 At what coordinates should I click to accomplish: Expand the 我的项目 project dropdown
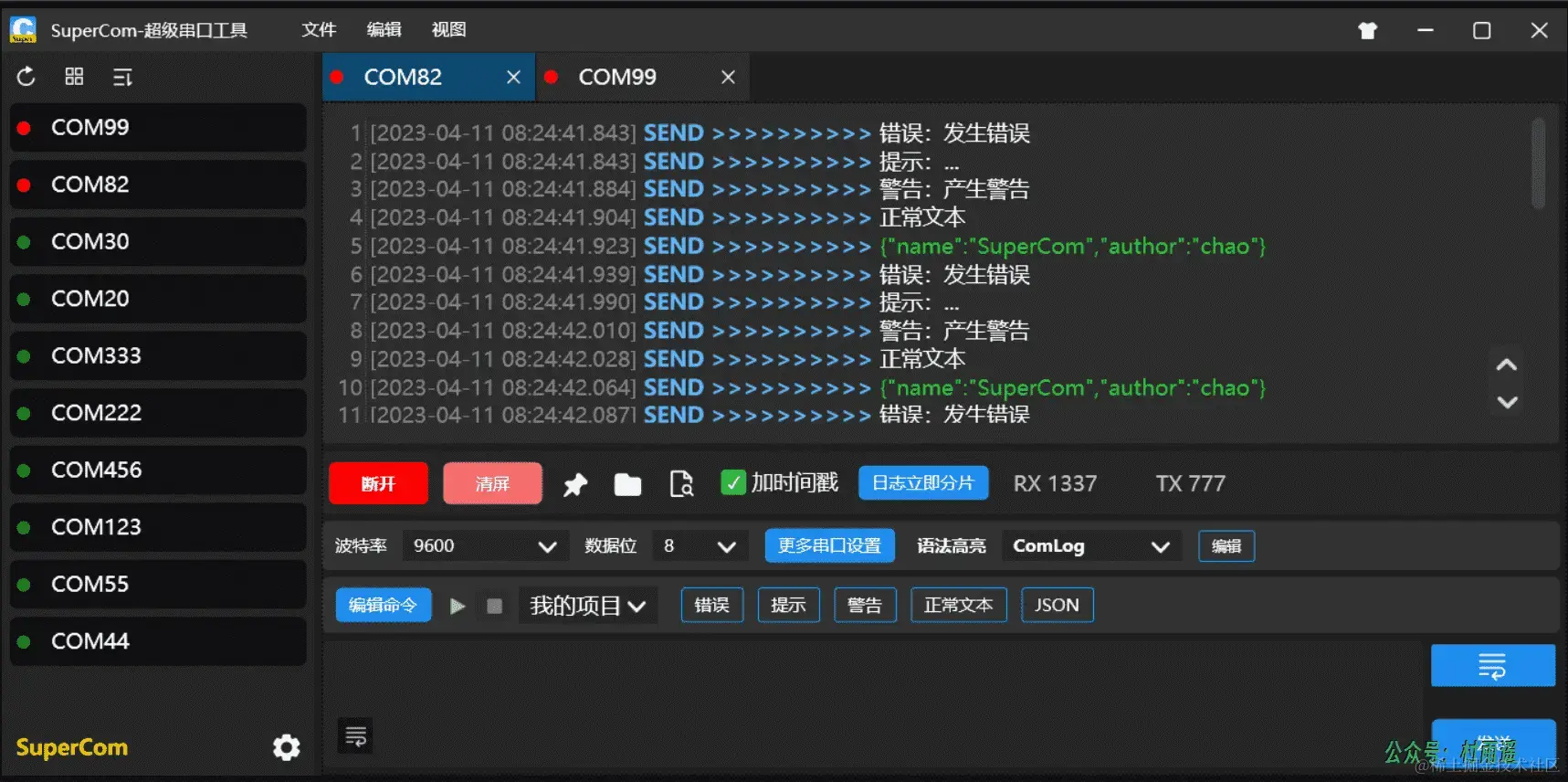pyautogui.click(x=588, y=606)
